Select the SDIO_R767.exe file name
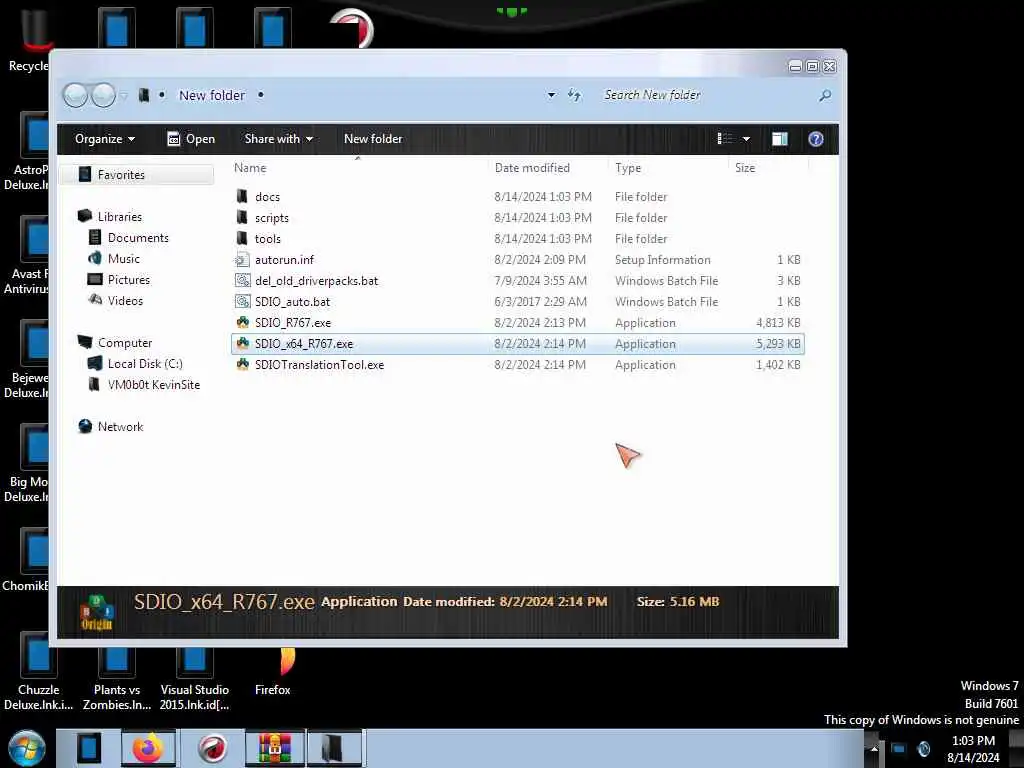The image size is (1024, 768). pyautogui.click(x=293, y=323)
